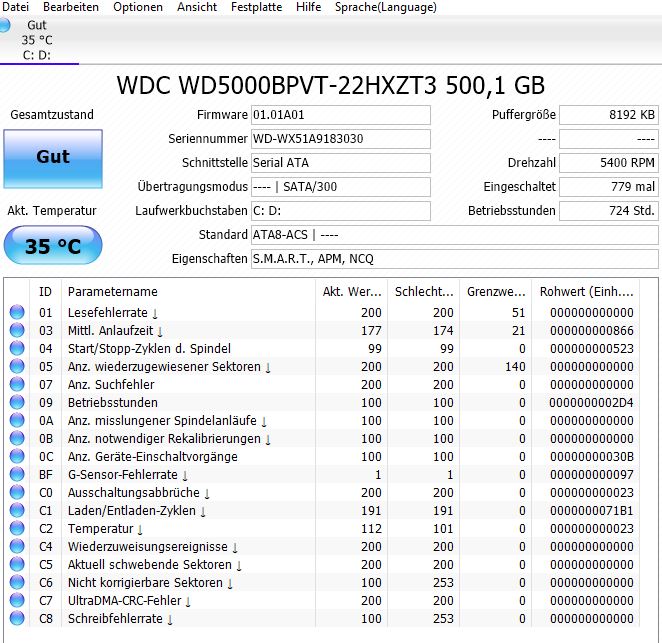Click status icon of wiederzugewiesener Sektoren row
662x643 pixels.
click(17, 366)
